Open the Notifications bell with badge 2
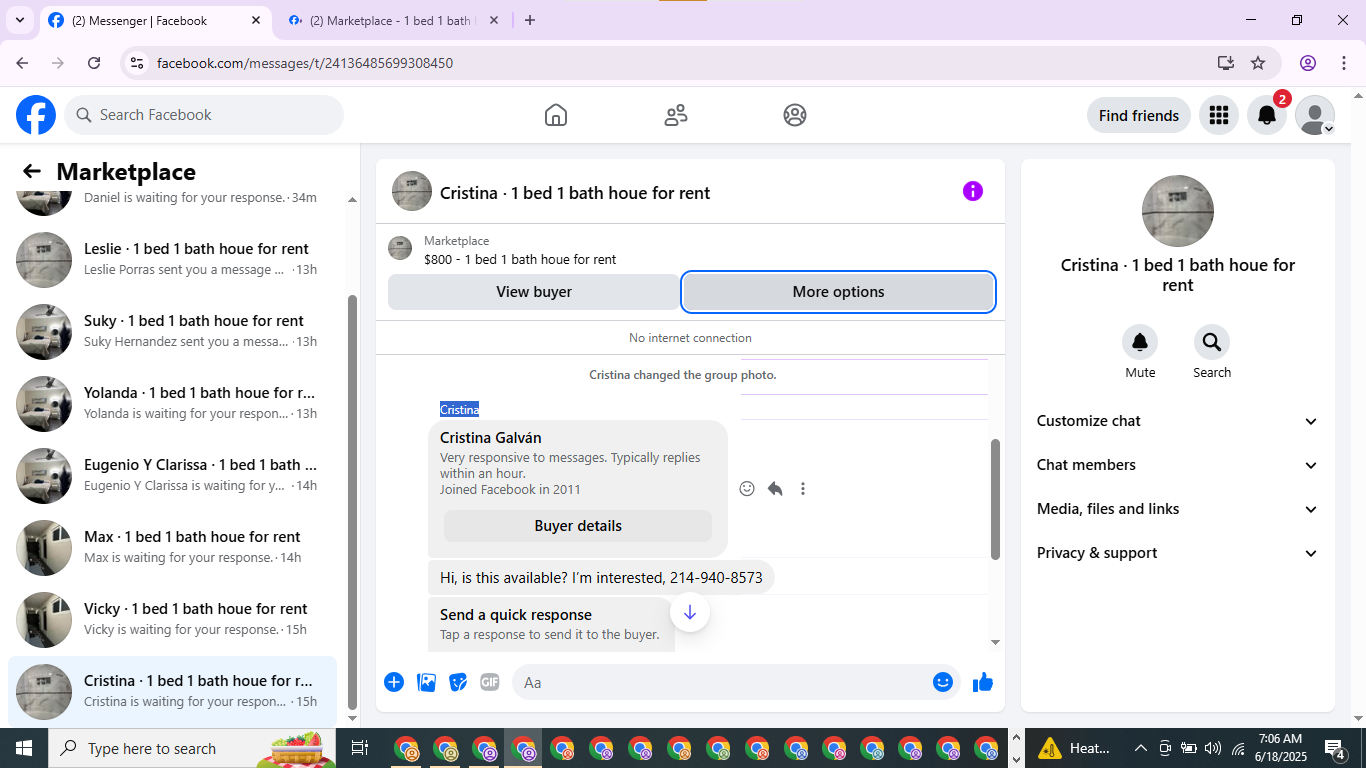Screen dimensions: 1366x768 [x=1267, y=115]
